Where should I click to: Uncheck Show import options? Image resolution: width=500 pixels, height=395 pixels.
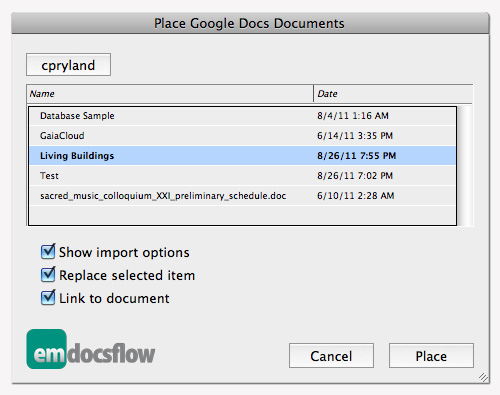click(x=48, y=252)
